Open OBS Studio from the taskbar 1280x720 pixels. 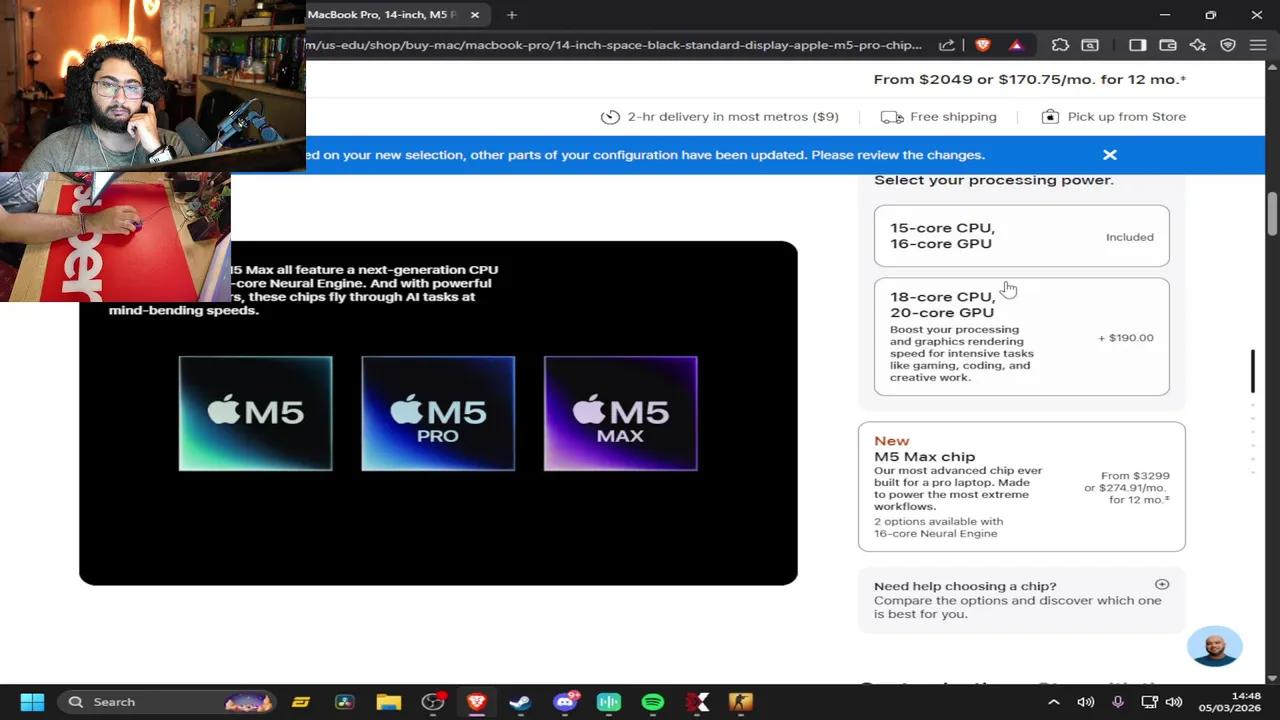coord(433,702)
